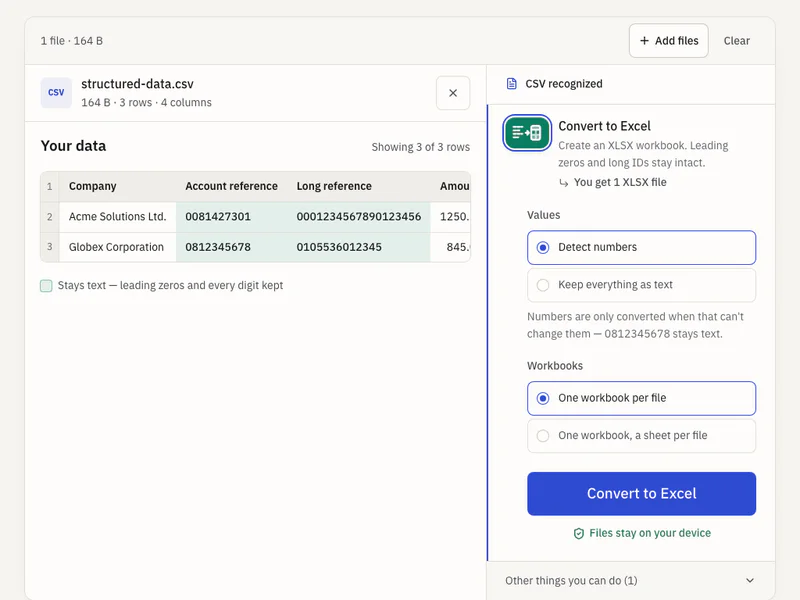The height and width of the screenshot is (600, 800).
Task: Clear all uploaded files
Action: [737, 41]
